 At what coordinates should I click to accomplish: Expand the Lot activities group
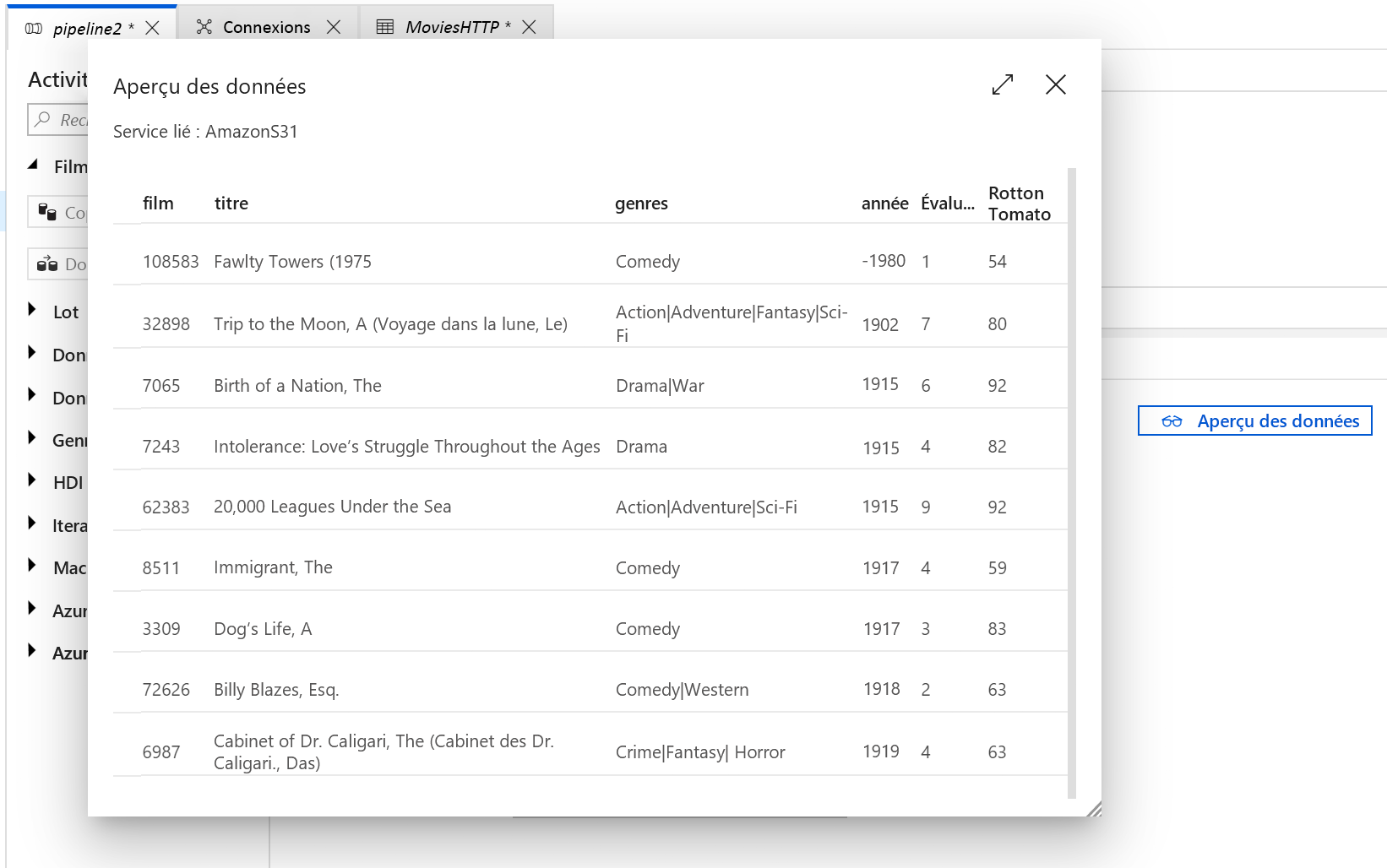point(32,310)
